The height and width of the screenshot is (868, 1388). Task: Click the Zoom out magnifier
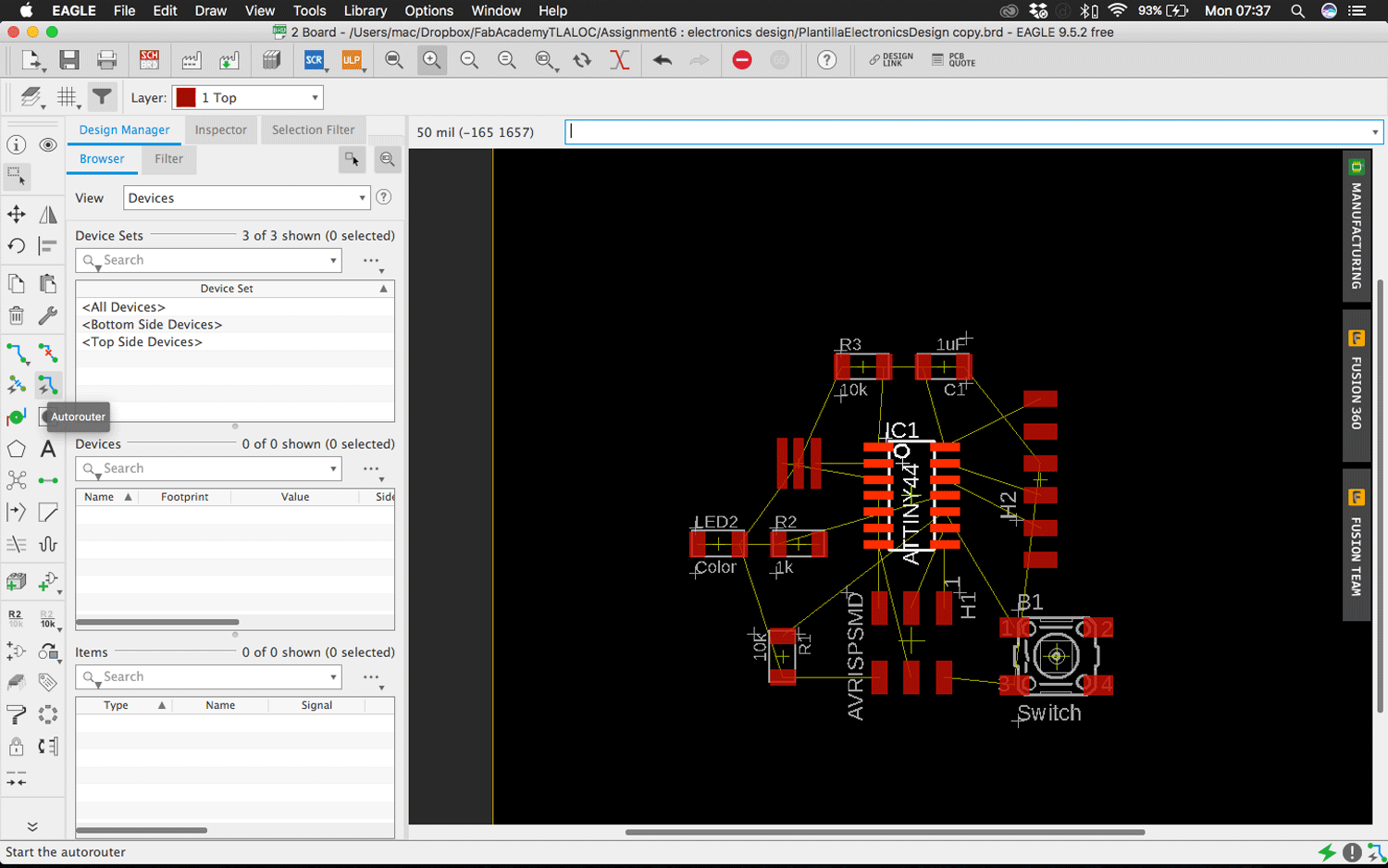pos(469,60)
